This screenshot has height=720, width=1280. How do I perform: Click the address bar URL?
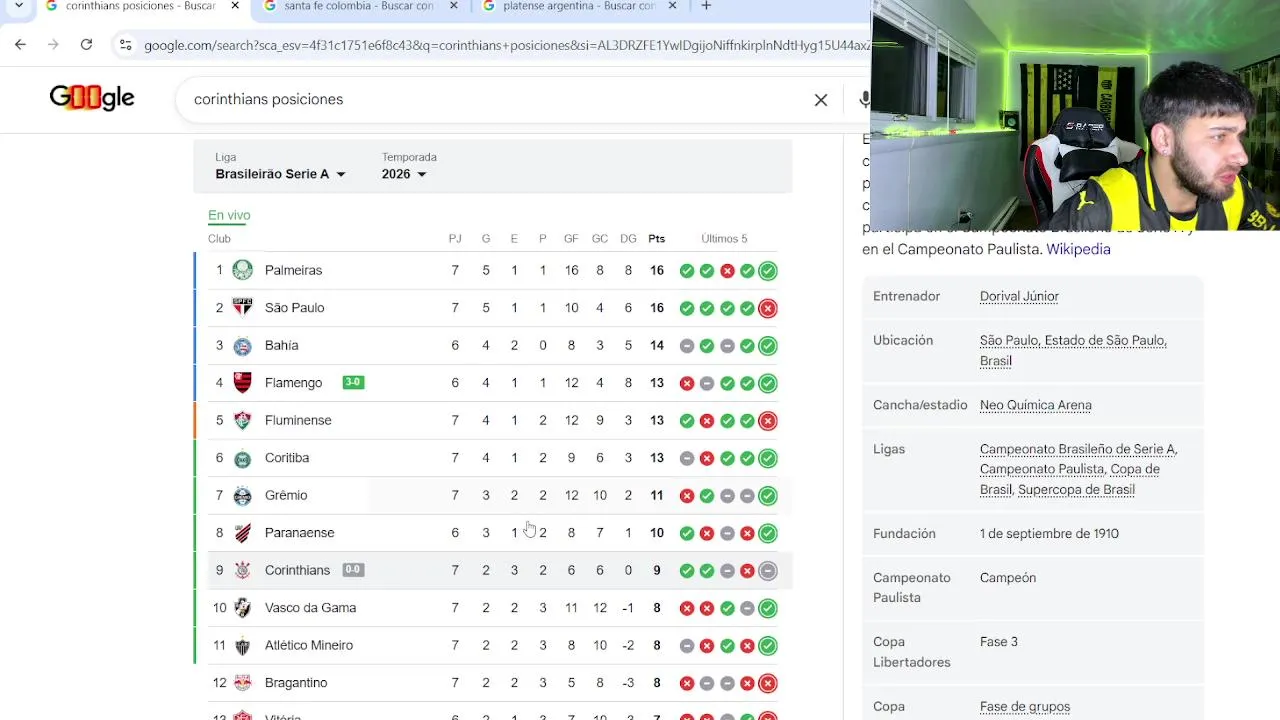[x=506, y=45]
